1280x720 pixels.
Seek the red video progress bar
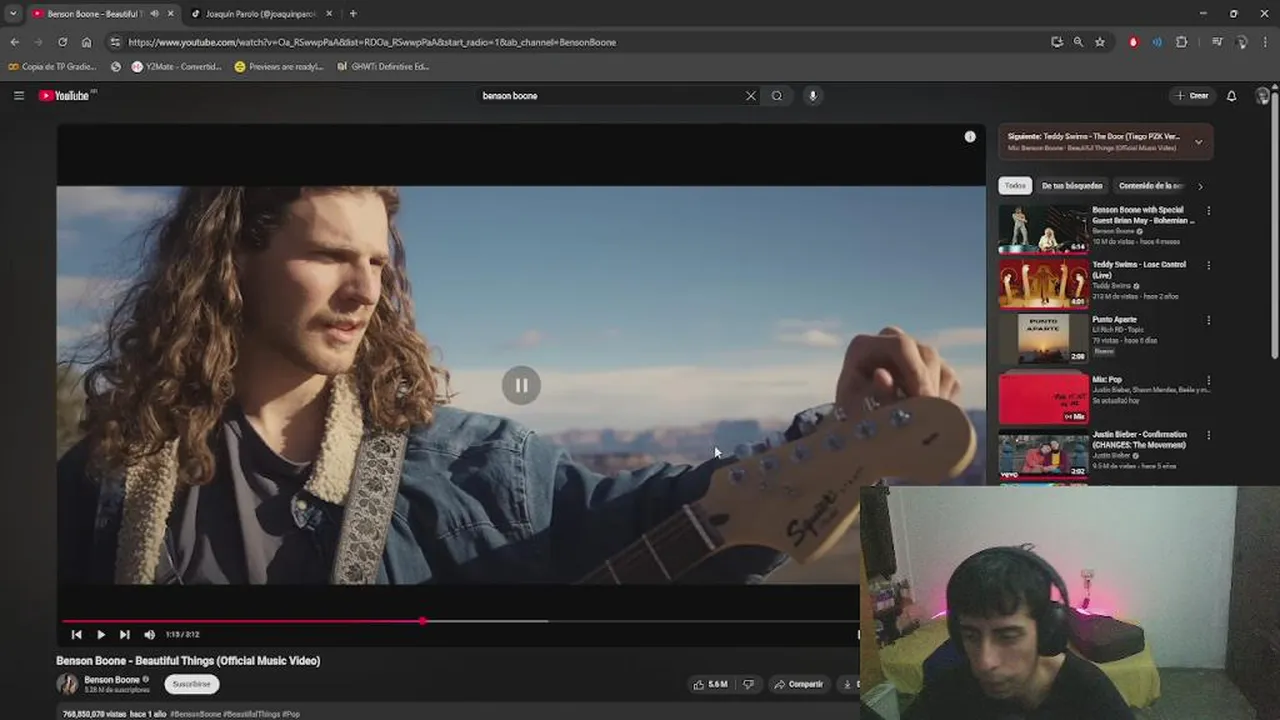point(460,621)
